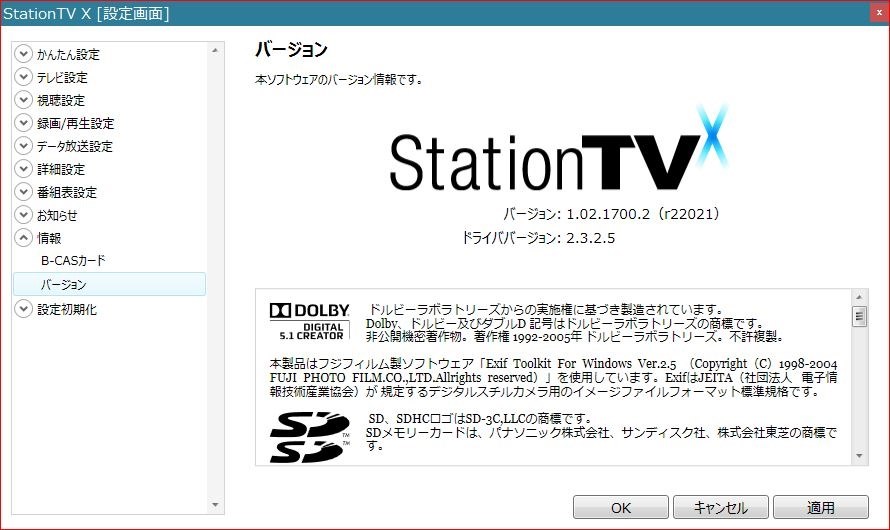Select the バージョン item in sidebar

coord(110,284)
